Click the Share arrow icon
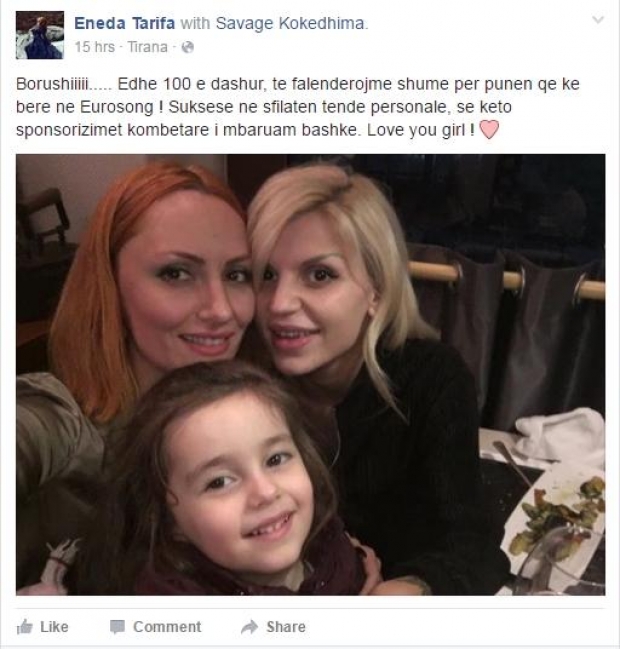 pyautogui.click(x=249, y=627)
